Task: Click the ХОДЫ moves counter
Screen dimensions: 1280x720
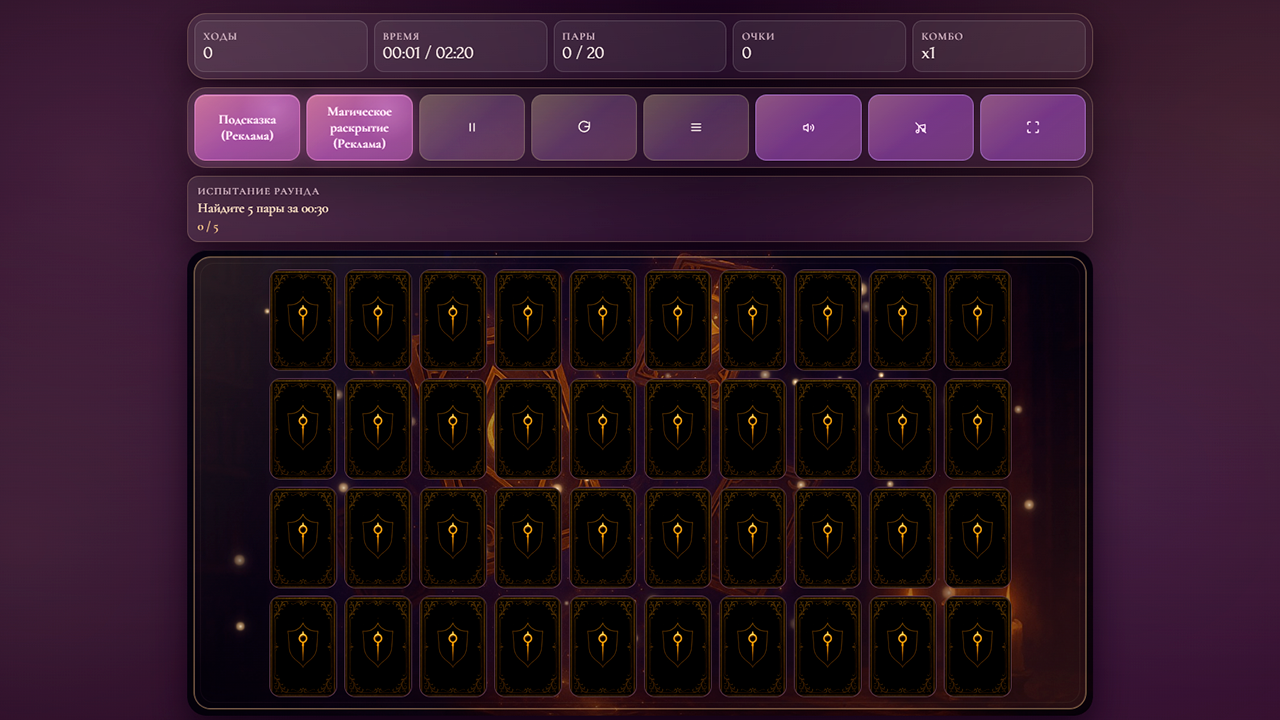Action: (281, 46)
